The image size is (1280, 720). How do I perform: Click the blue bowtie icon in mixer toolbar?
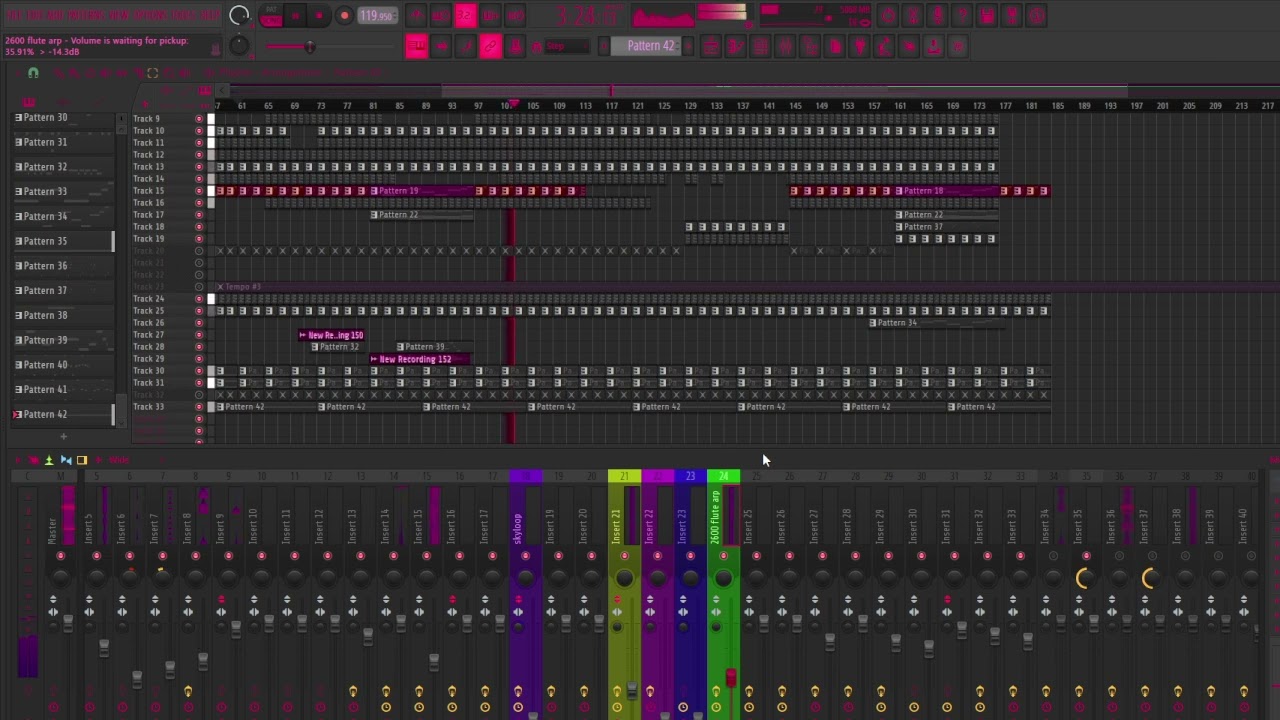pyautogui.click(x=66, y=460)
